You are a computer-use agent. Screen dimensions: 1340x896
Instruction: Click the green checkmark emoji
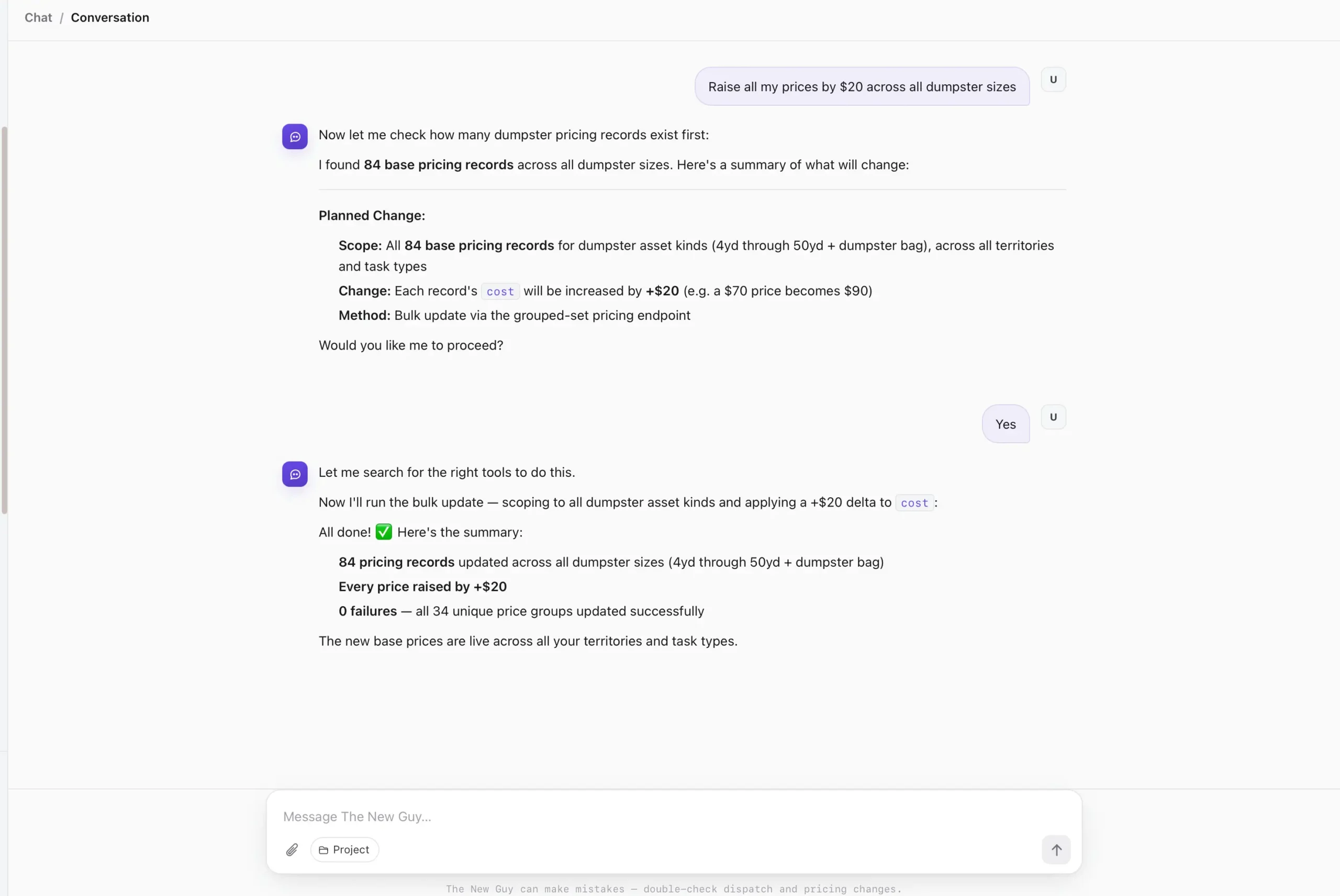tap(384, 532)
